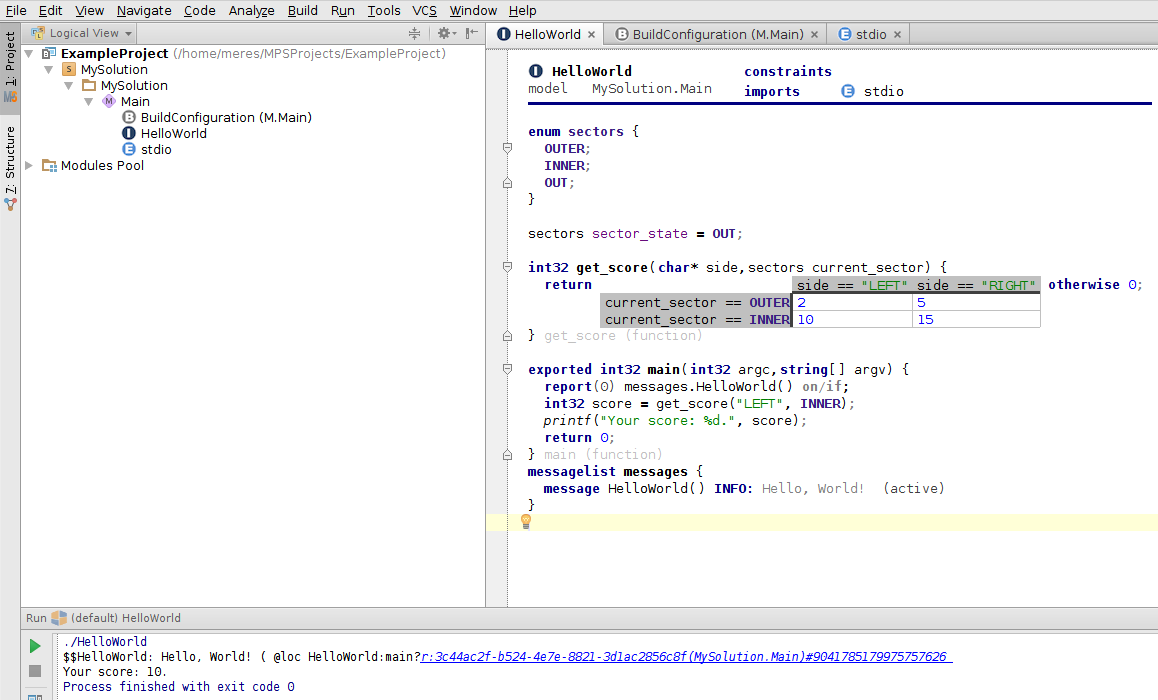Click the collapse all icon in project panel
Screen dimensions: 1158x700
tap(414, 33)
